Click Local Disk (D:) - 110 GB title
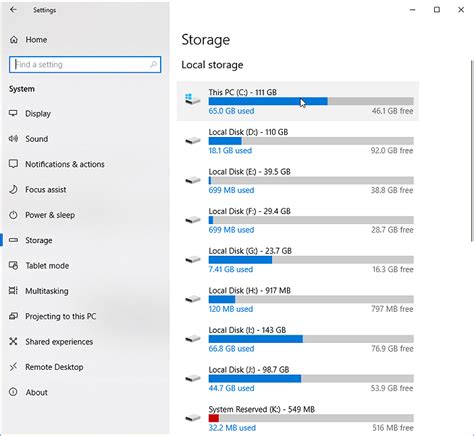 coord(248,132)
